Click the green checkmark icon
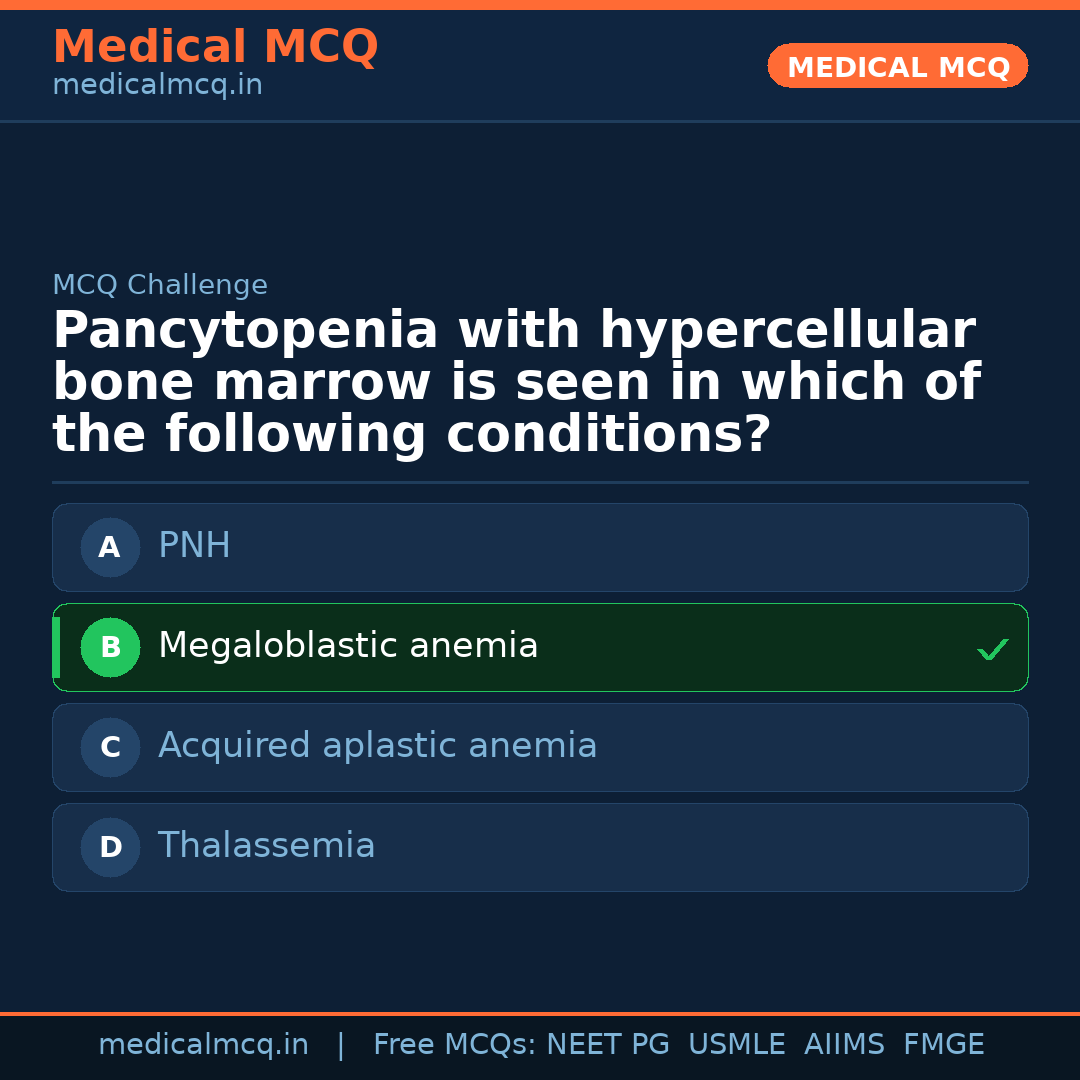The image size is (1080, 1080). 992,650
